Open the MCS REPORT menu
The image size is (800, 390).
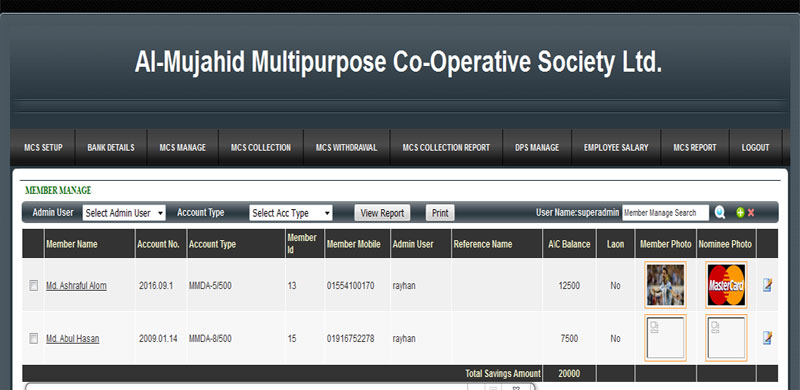(695, 148)
